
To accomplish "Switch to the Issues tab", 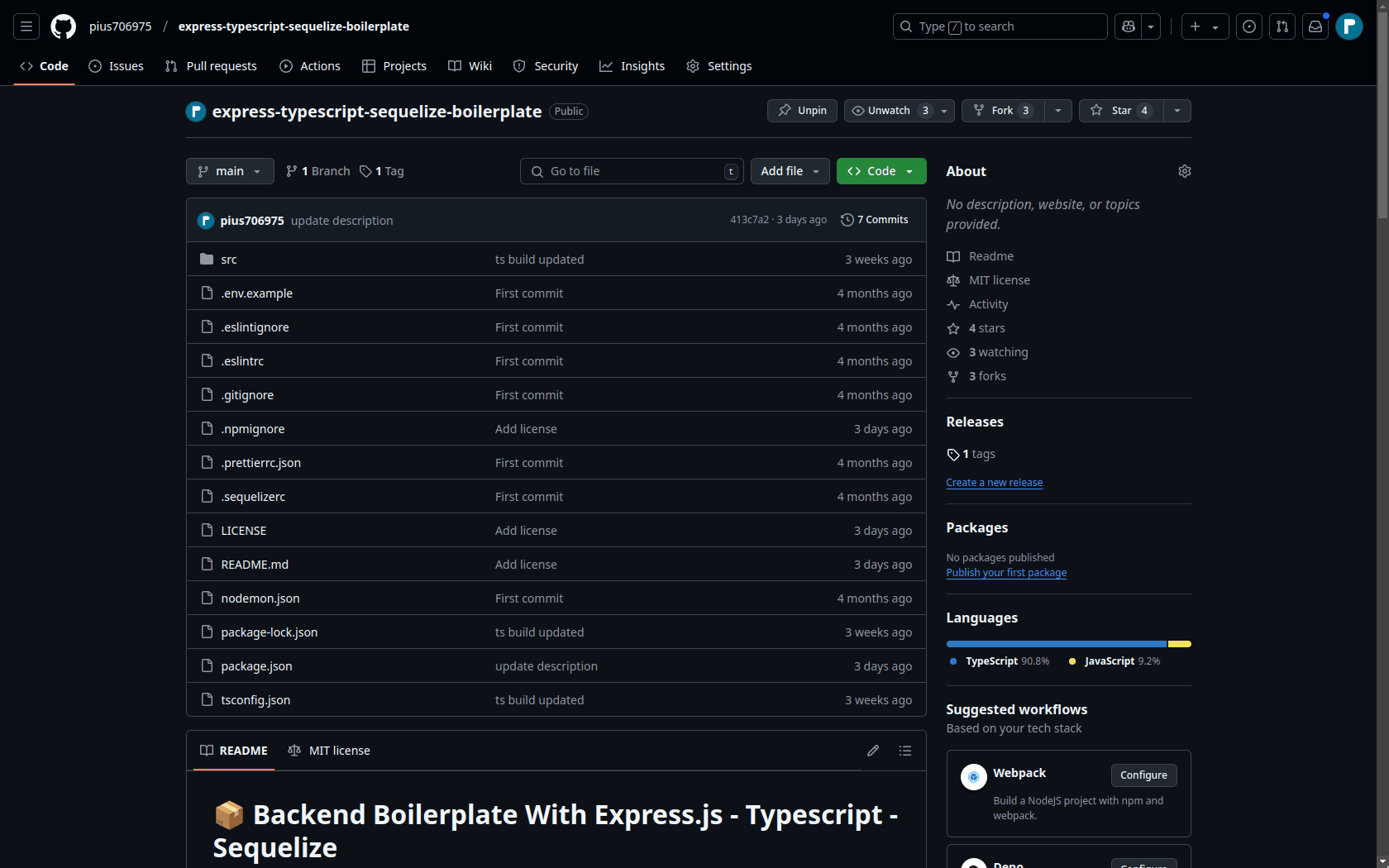I will [x=116, y=66].
